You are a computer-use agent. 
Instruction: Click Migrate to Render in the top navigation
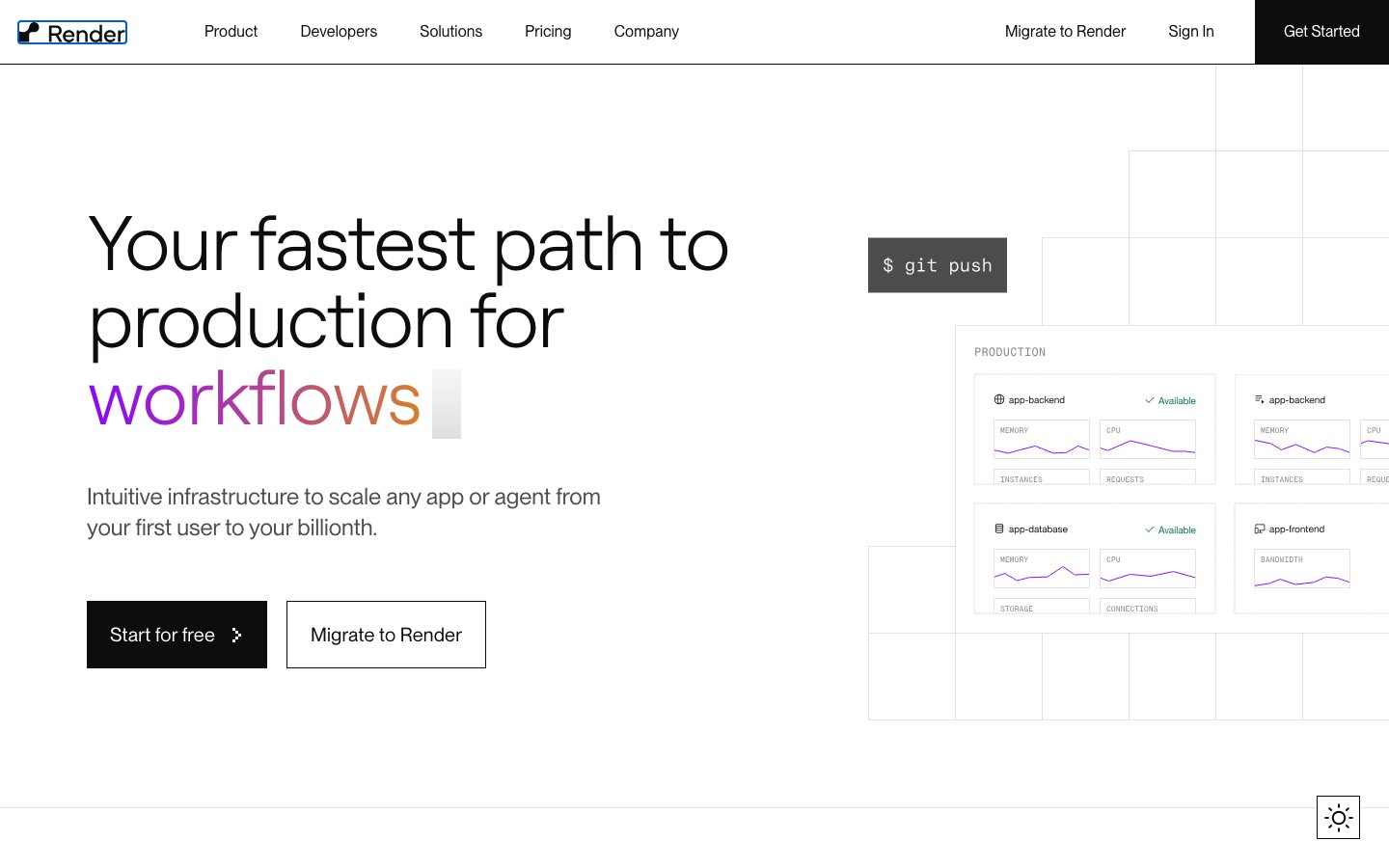[1065, 32]
